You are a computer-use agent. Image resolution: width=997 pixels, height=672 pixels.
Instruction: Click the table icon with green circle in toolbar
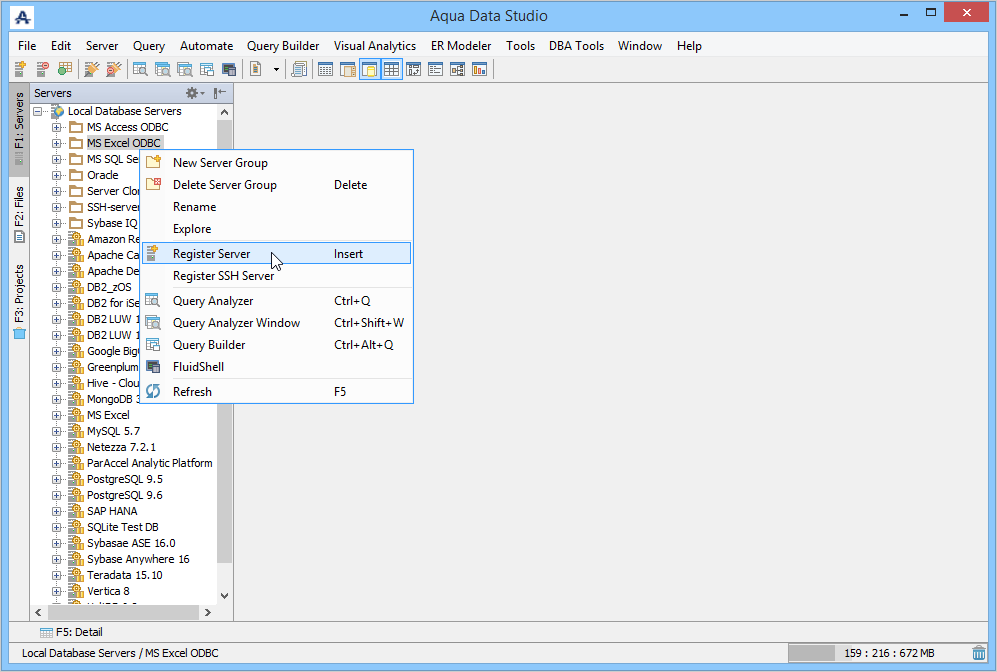(64, 69)
